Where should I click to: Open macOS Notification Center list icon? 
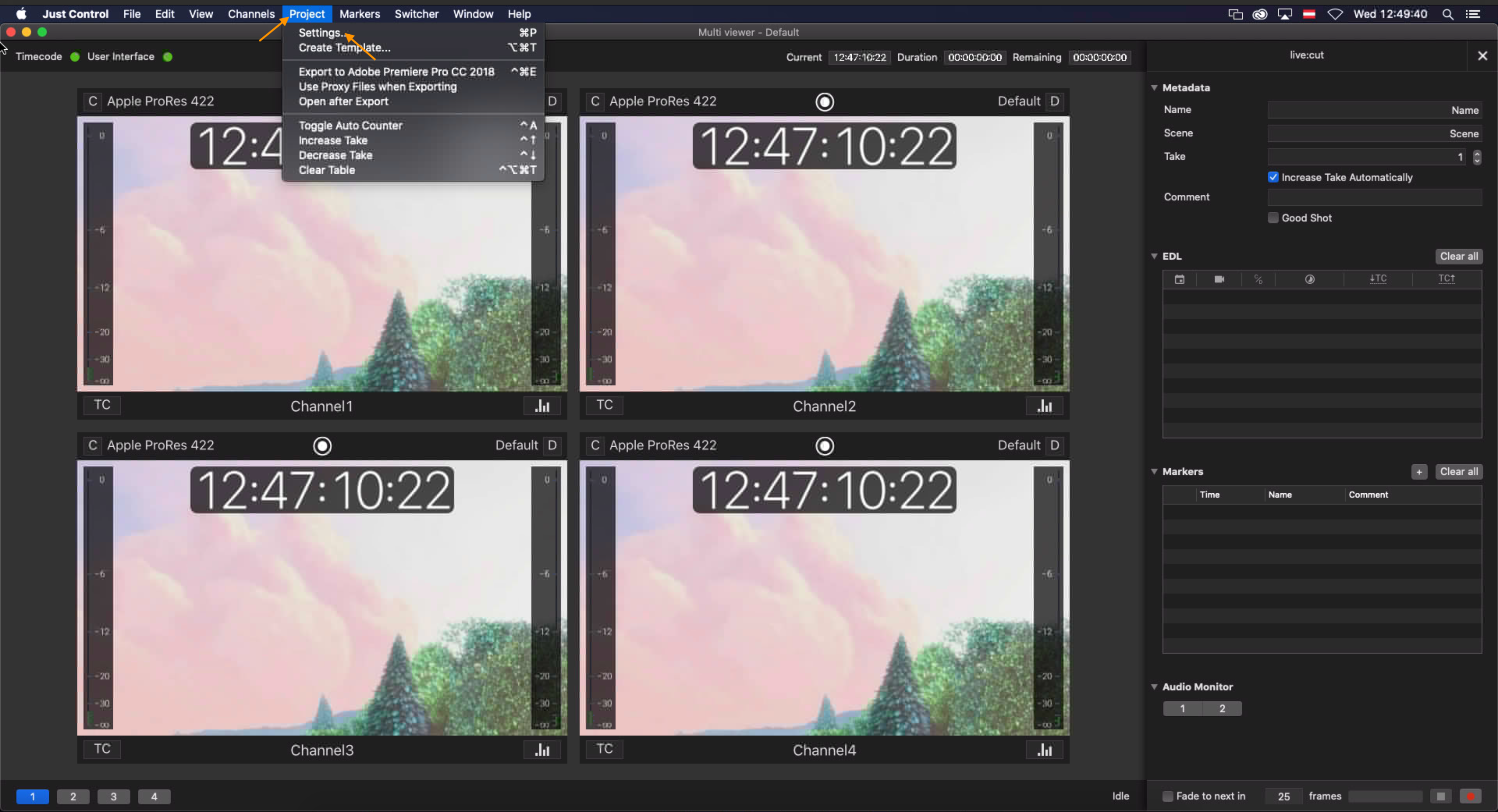1473,14
